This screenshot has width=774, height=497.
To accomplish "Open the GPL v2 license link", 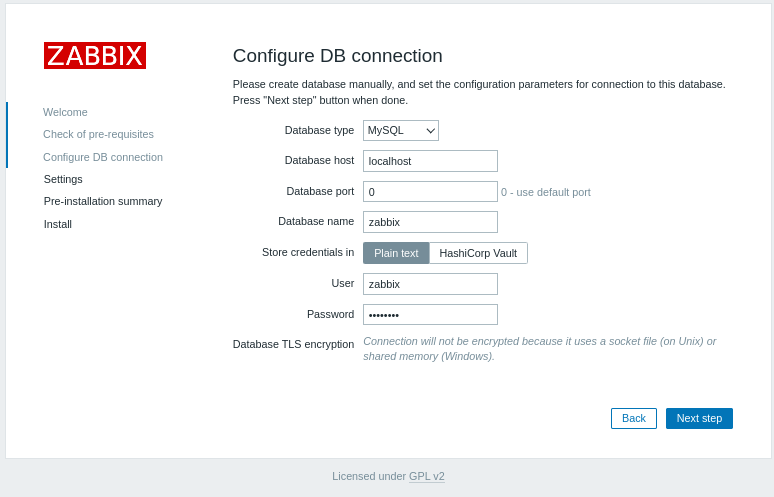I will tap(426, 476).
